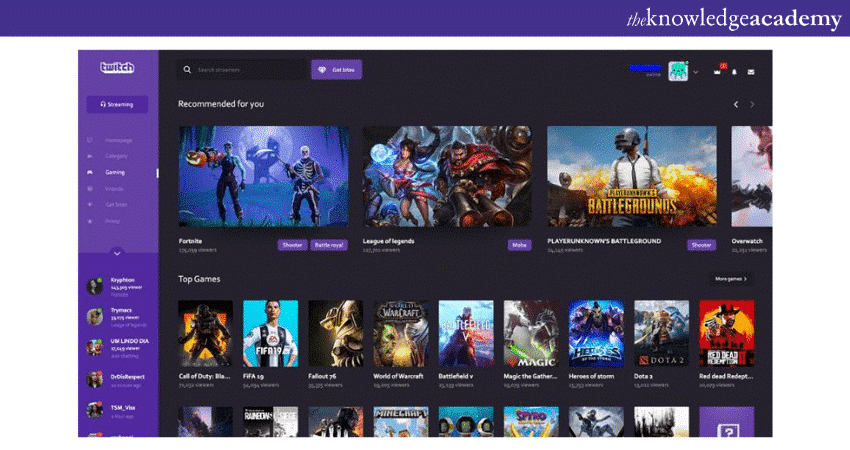Expand the sidebar menu with the down chevron
This screenshot has width=850, height=450.
117,253
